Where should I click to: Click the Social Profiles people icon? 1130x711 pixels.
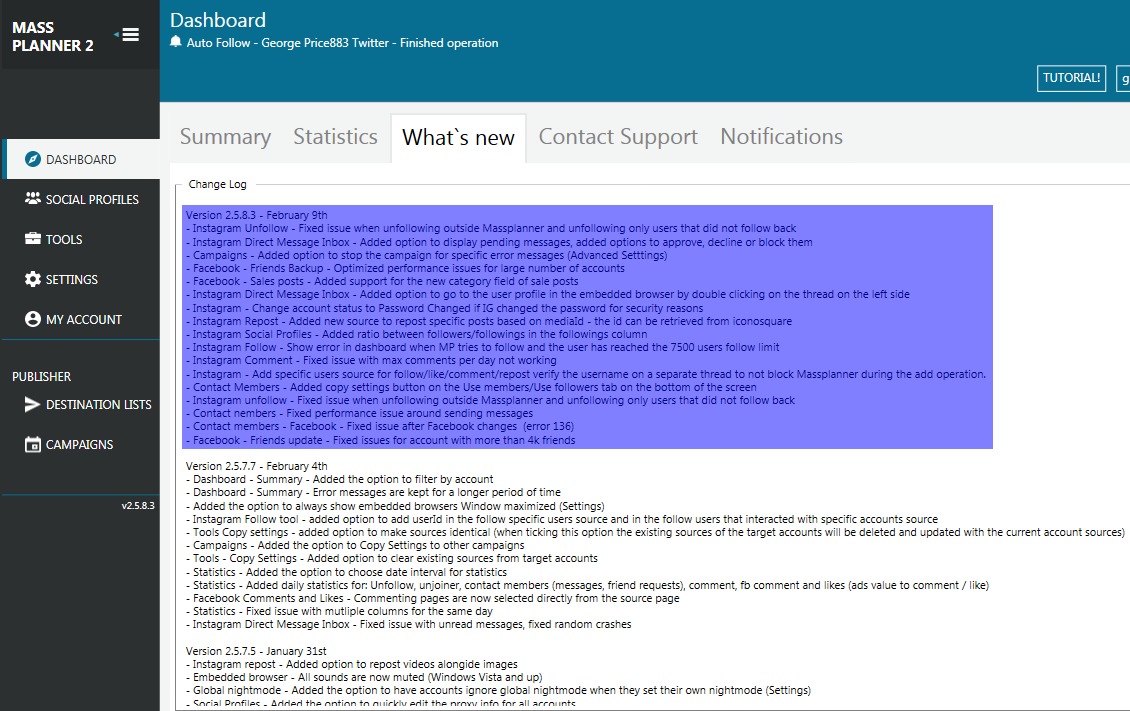pyautogui.click(x=33, y=199)
